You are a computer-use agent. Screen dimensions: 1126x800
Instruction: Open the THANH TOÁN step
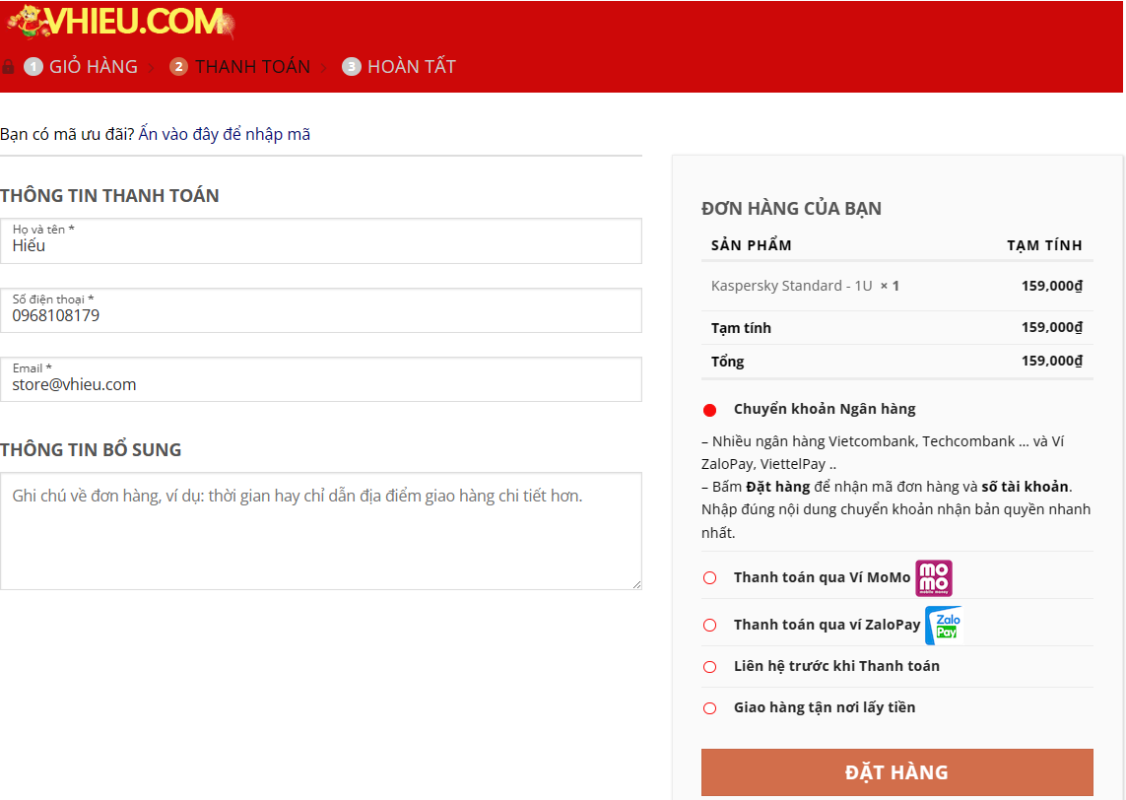coord(253,67)
